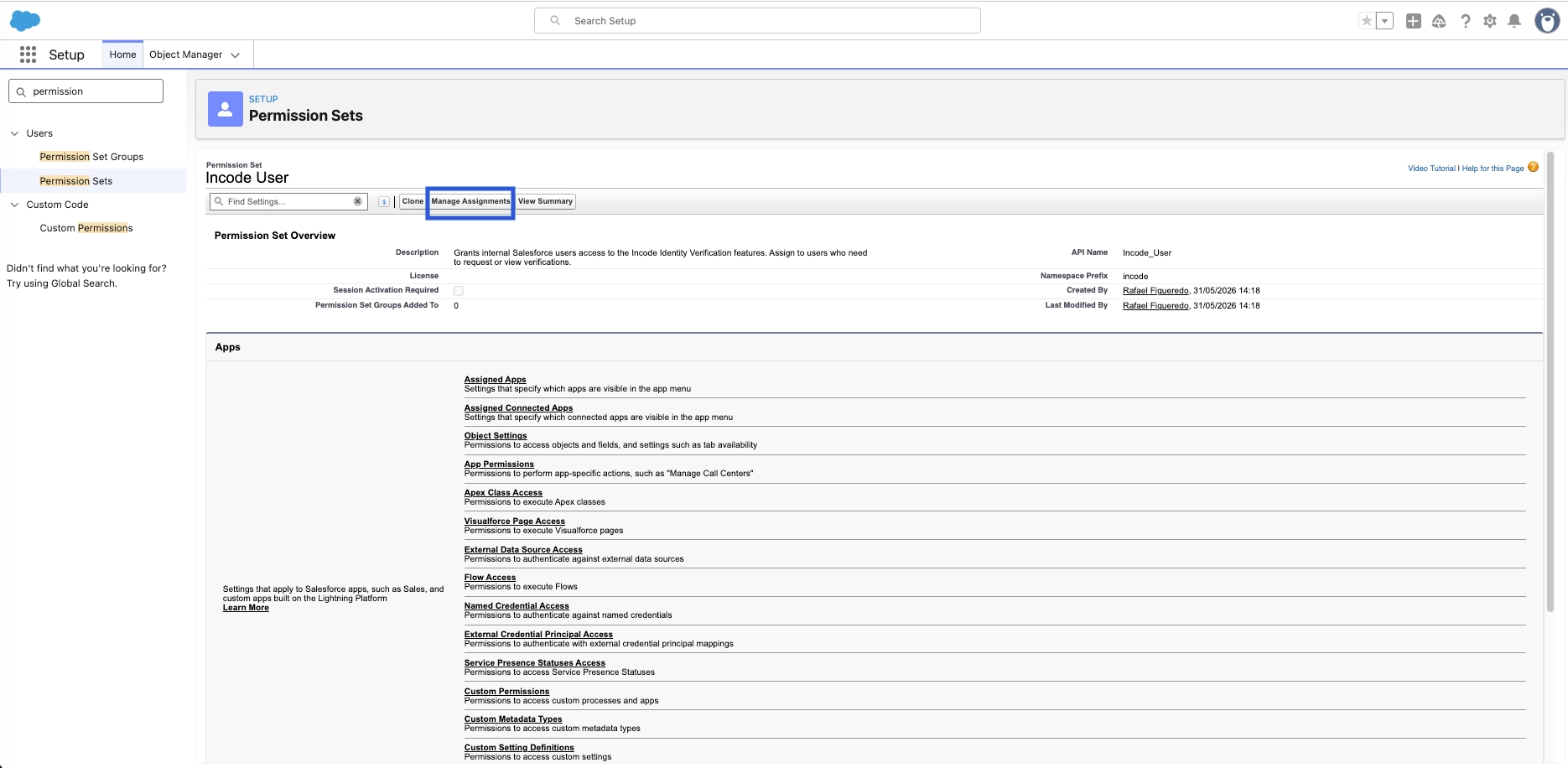Click the clear button in Find Settings
The height and width of the screenshot is (768, 1568).
[358, 201]
